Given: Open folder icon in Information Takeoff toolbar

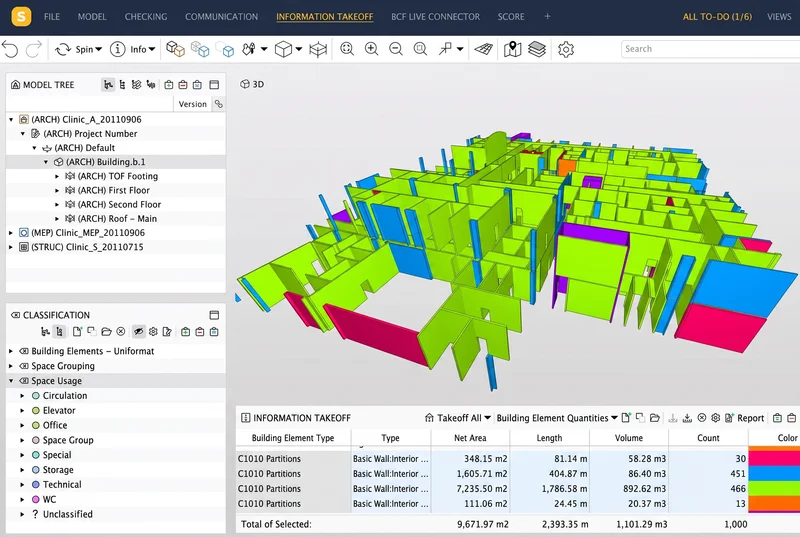Looking at the screenshot, I should tap(655, 418).
